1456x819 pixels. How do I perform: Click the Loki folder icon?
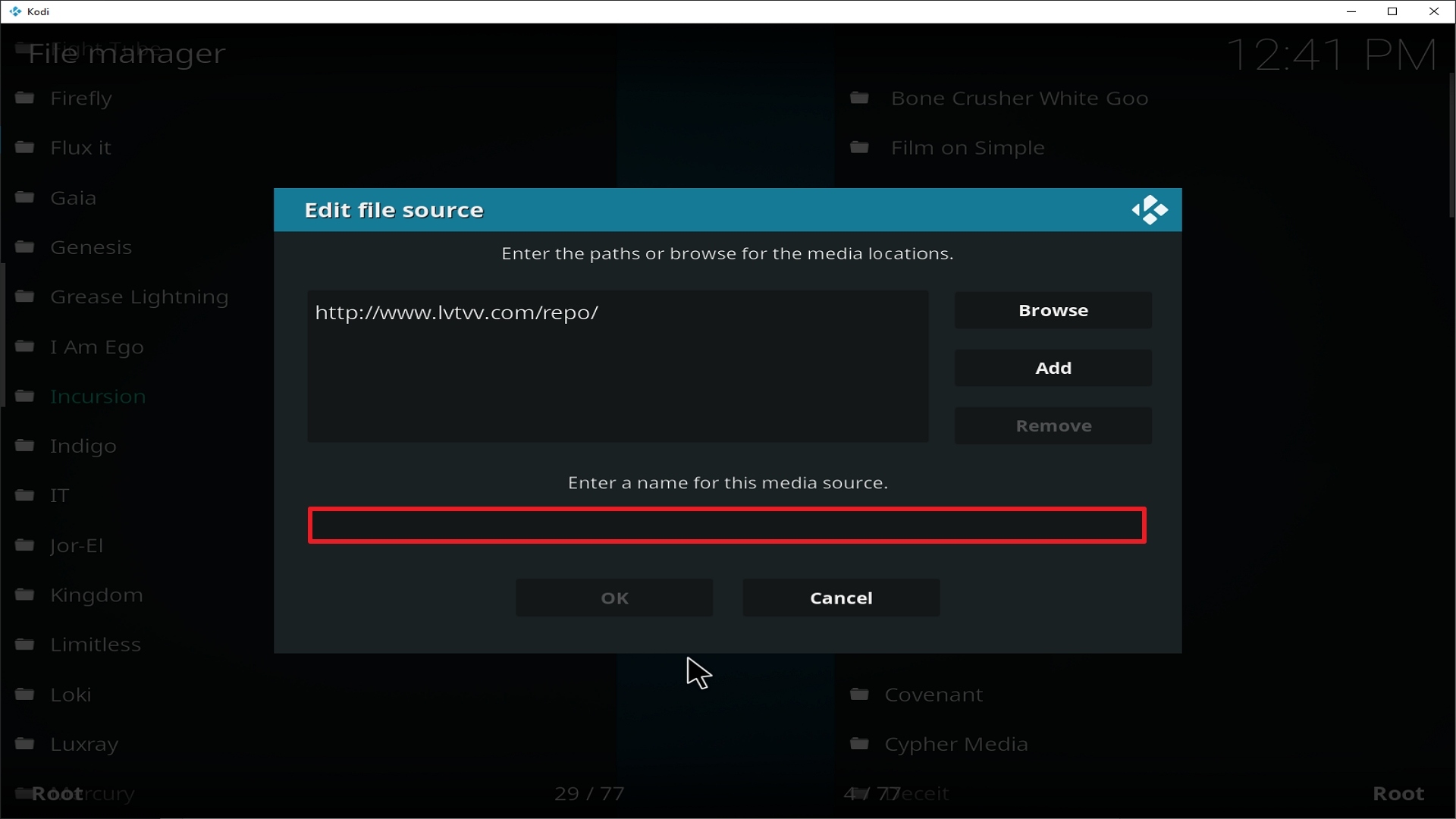pos(25,694)
